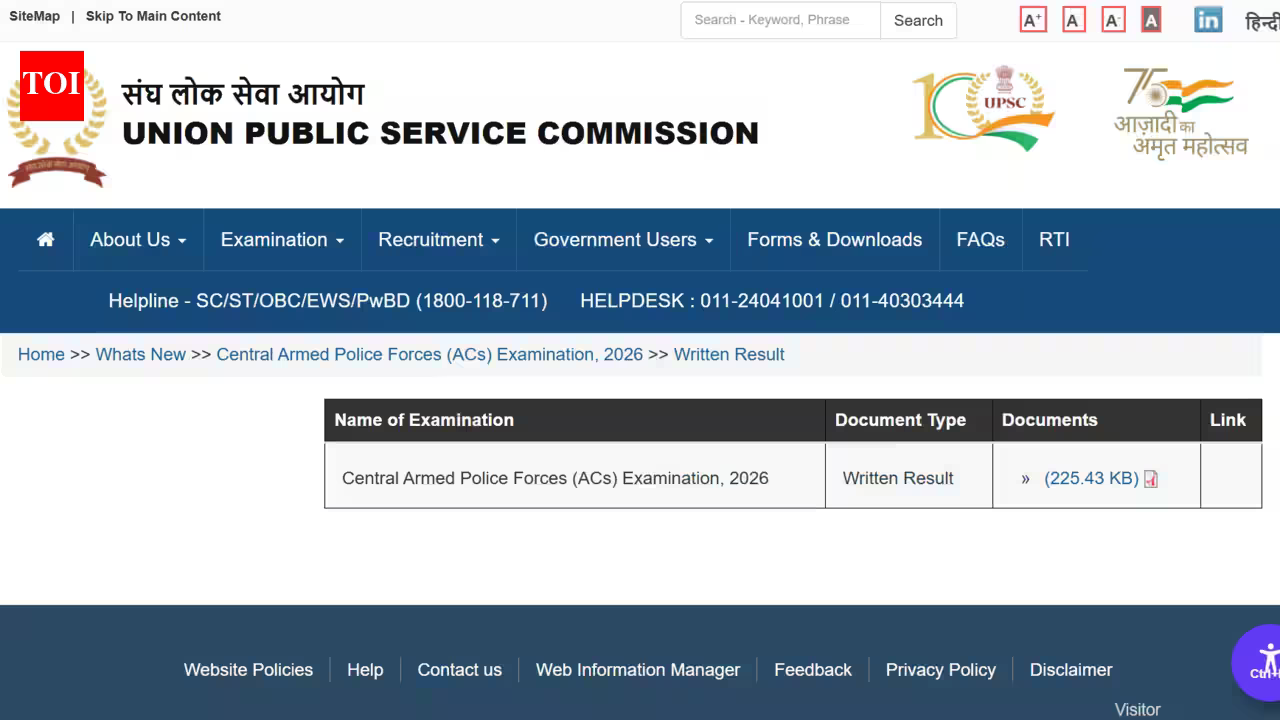The height and width of the screenshot is (720, 1280).
Task: Reset font size with normal A icon
Action: 1074,20
